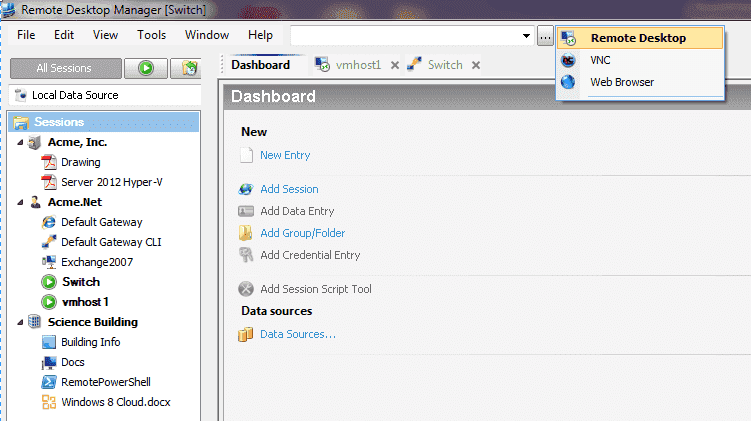The height and width of the screenshot is (421, 751).
Task: Click the PDF icon next to Drawing
Action: 49,162
